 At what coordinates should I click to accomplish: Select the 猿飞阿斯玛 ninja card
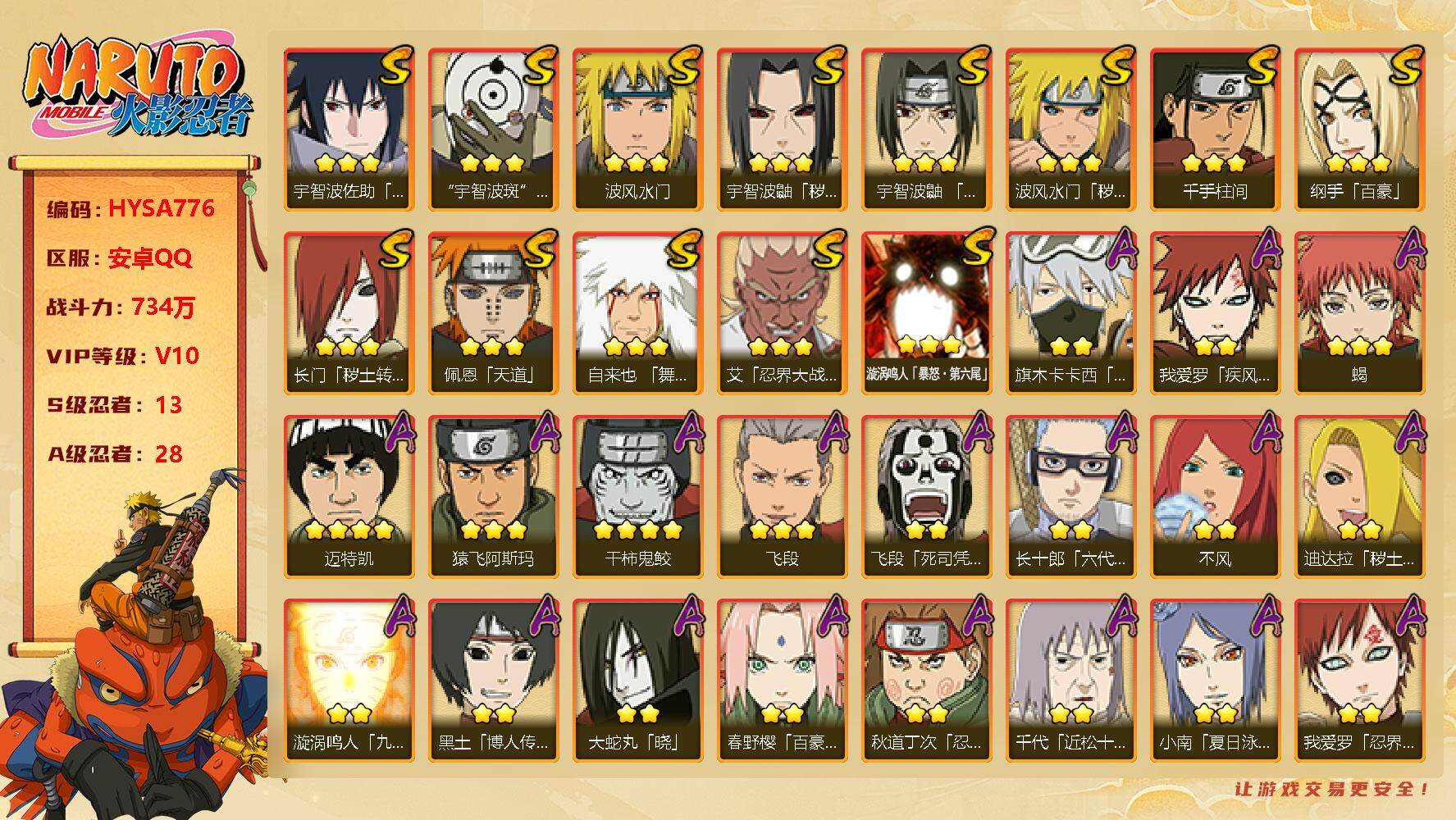pyautogui.click(x=493, y=497)
